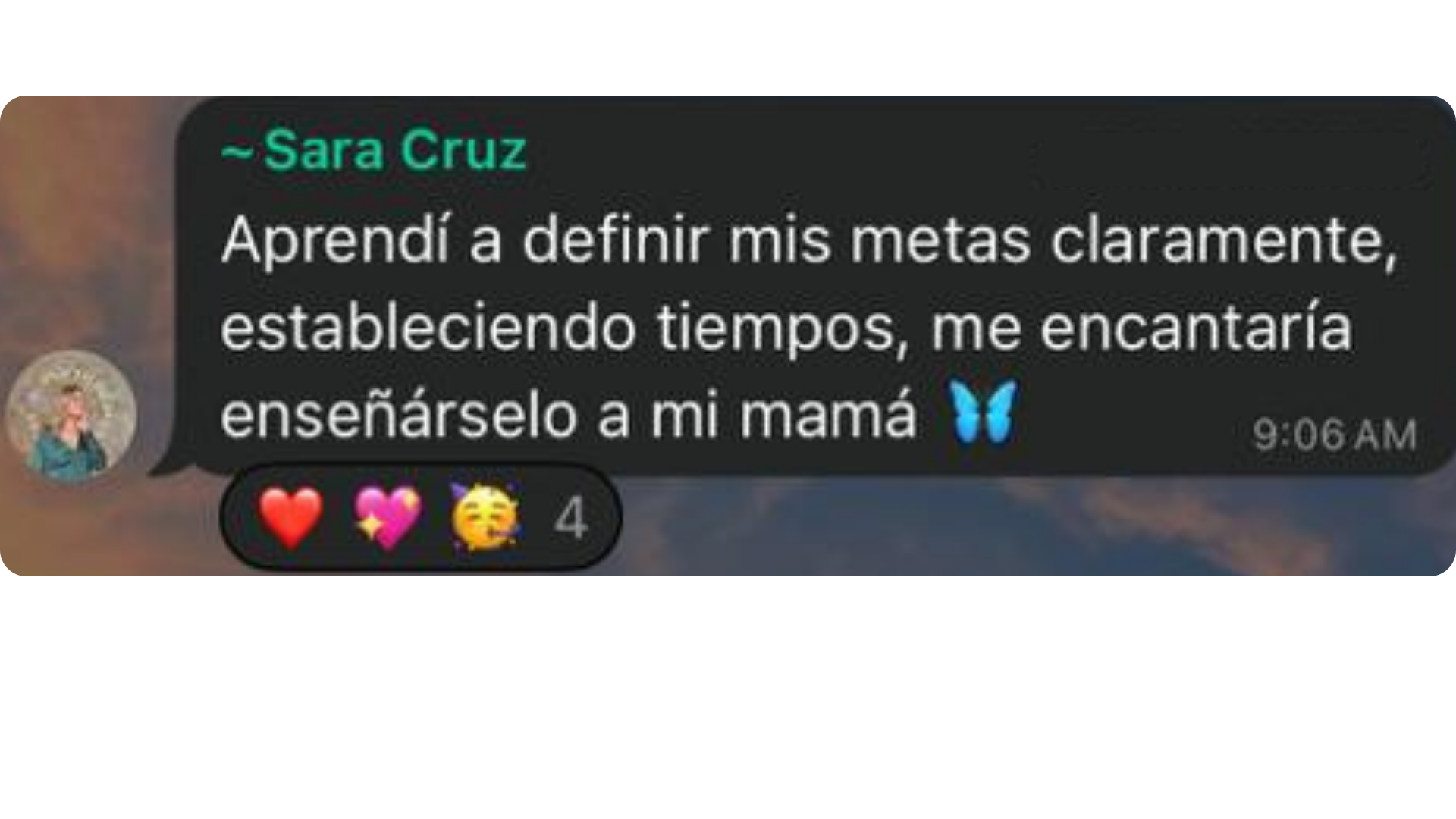Click the tilde symbol before Sara Cruz
The height and width of the screenshot is (819, 1456).
pos(238,152)
